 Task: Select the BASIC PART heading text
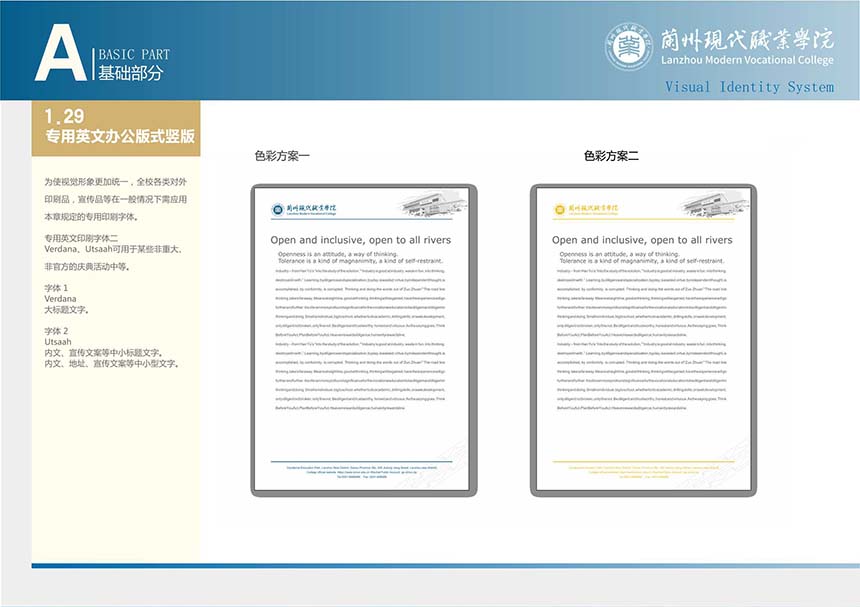click(x=134, y=55)
